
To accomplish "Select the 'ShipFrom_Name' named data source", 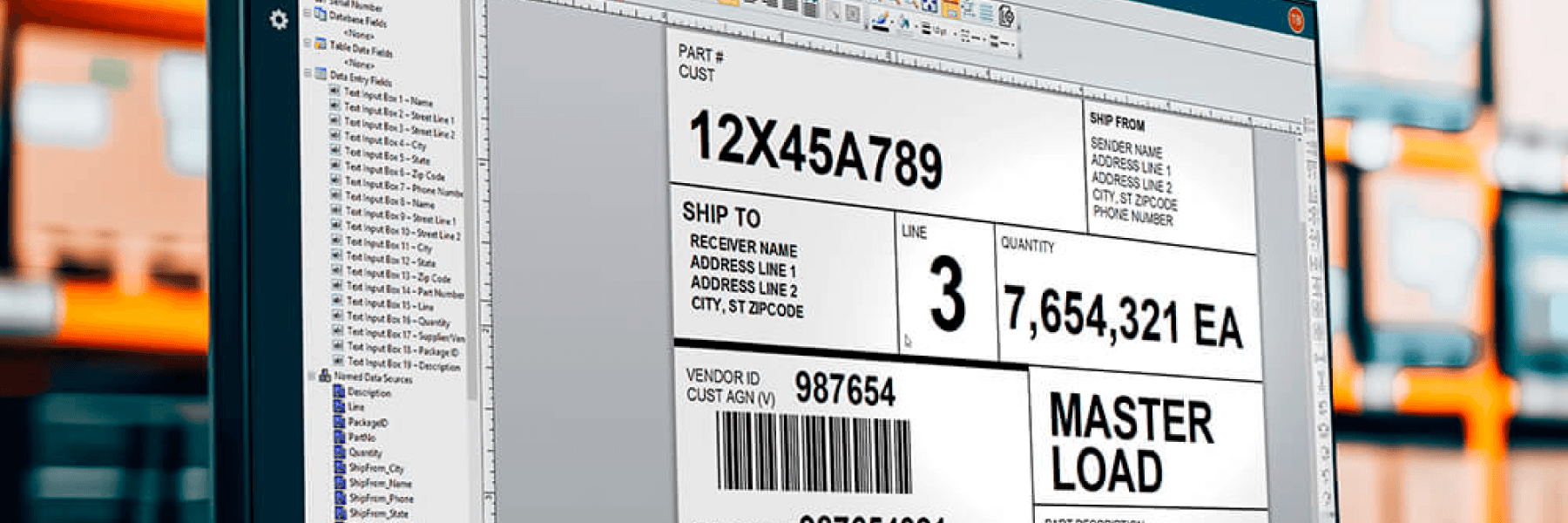I will point(381,483).
